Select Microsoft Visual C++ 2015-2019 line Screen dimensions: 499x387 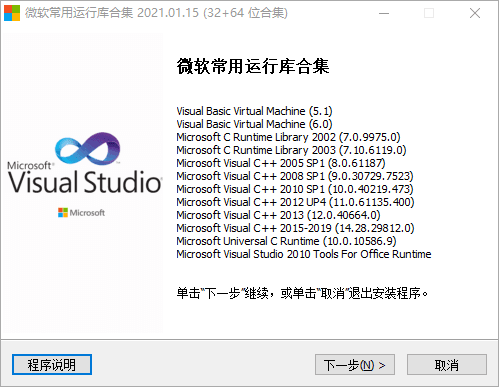pyautogui.click(x=295, y=228)
